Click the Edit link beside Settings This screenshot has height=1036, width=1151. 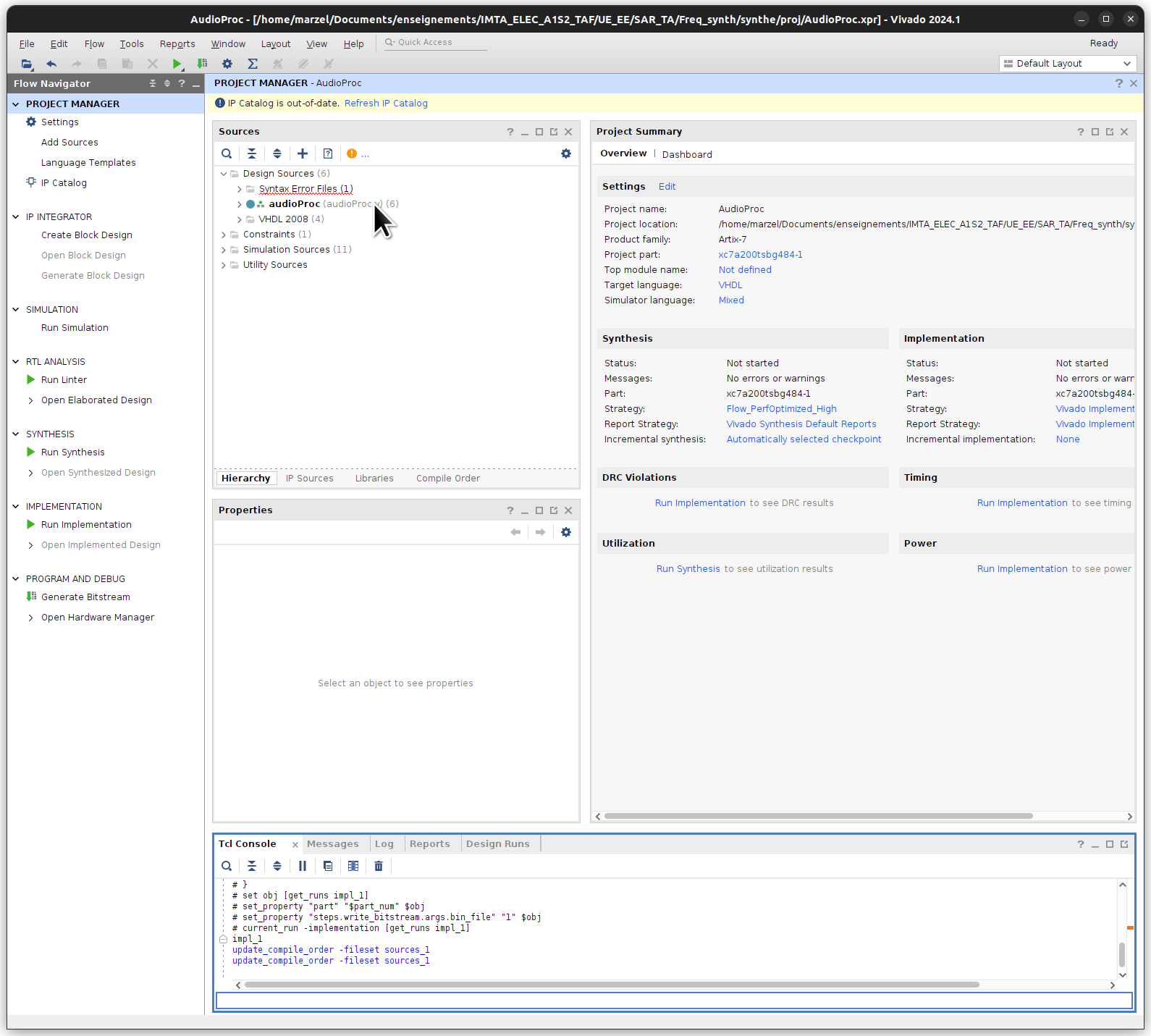click(x=667, y=187)
